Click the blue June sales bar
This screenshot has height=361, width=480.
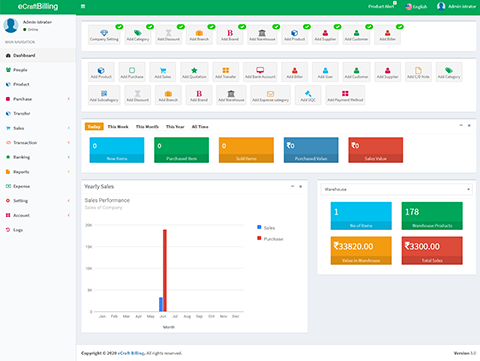coord(161,304)
